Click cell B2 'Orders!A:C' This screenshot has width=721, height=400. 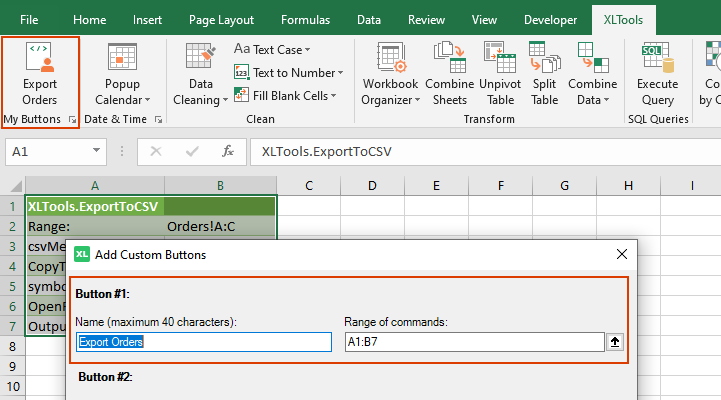coord(220,227)
